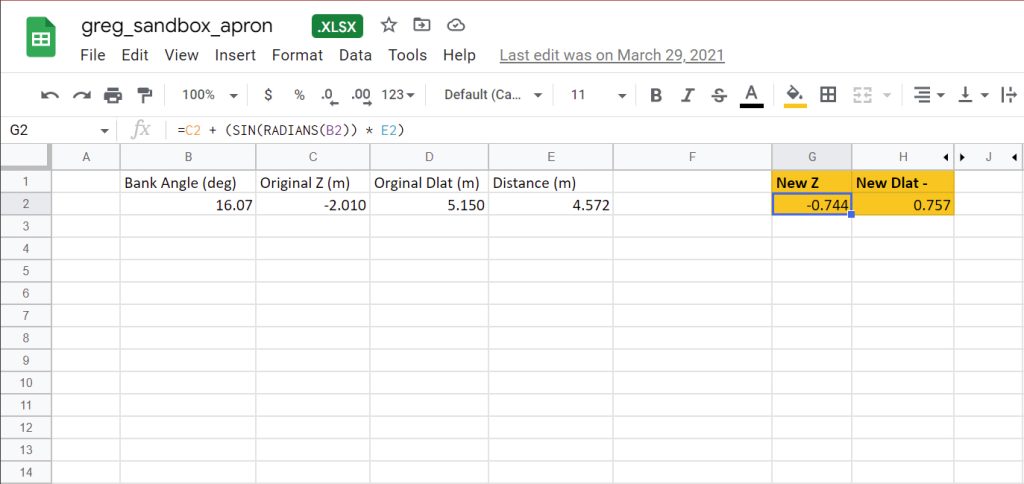This screenshot has height=484, width=1024.
Task: Toggle italic formatting
Action: pos(687,95)
